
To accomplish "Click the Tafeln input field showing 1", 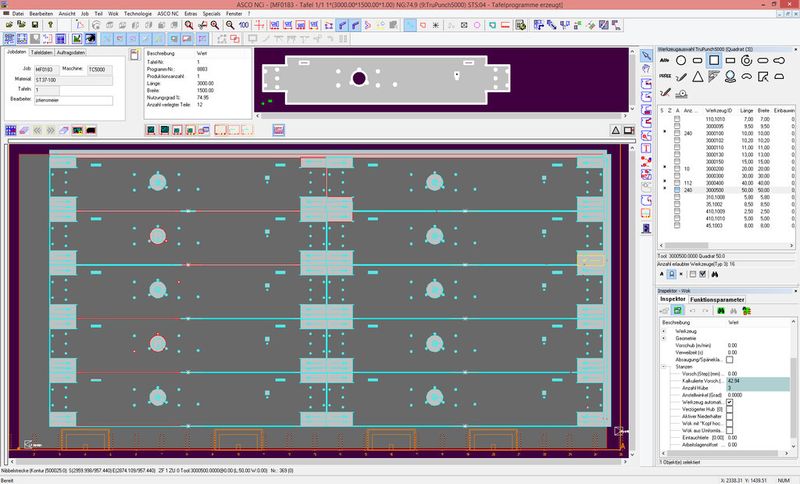I will 46,90.
